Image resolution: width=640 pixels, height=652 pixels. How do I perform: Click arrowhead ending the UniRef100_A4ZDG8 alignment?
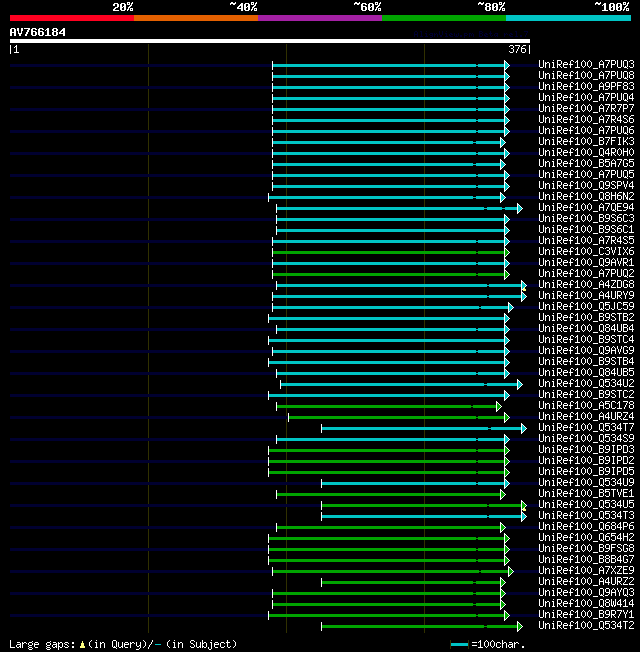tap(524, 286)
